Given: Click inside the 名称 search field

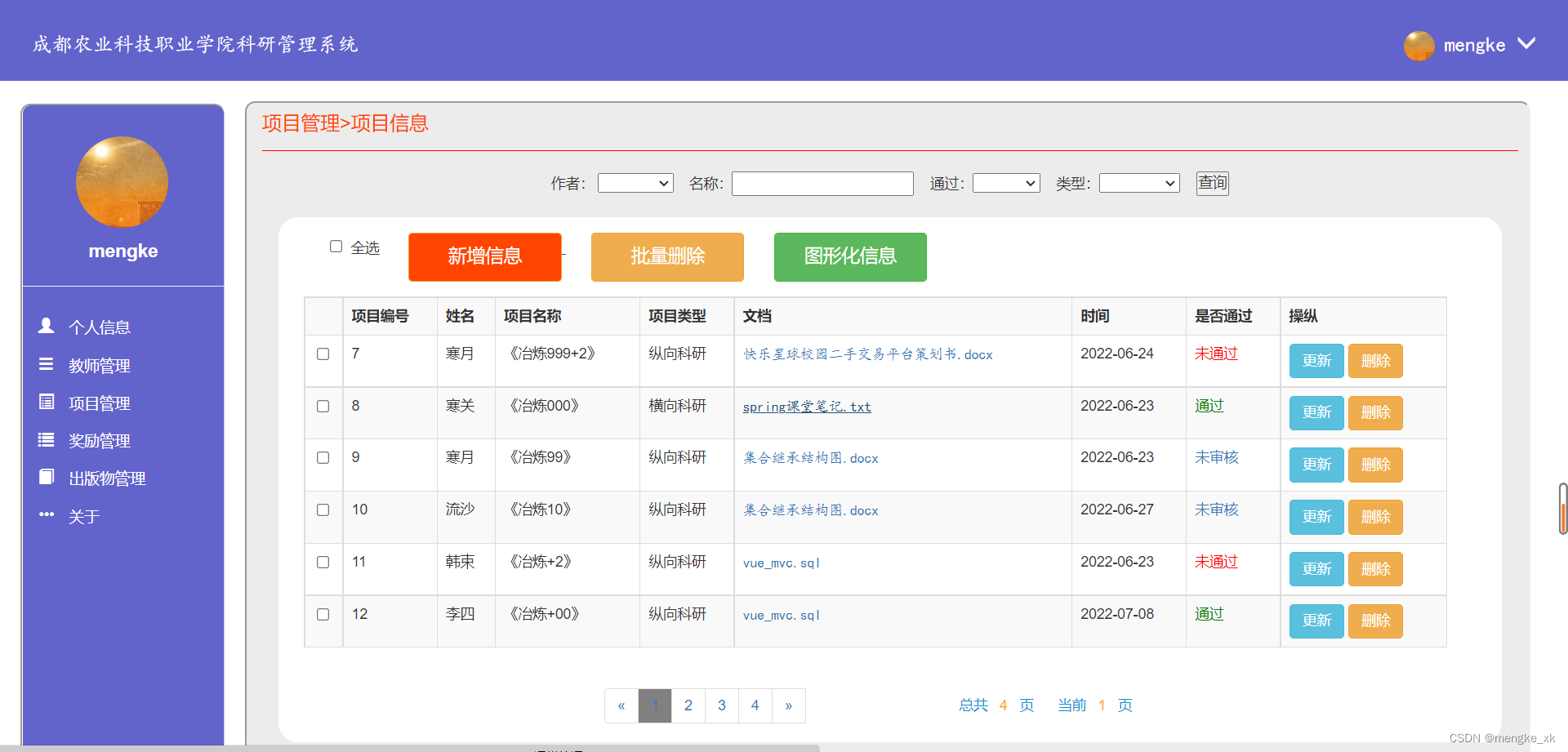Looking at the screenshot, I should [822, 183].
